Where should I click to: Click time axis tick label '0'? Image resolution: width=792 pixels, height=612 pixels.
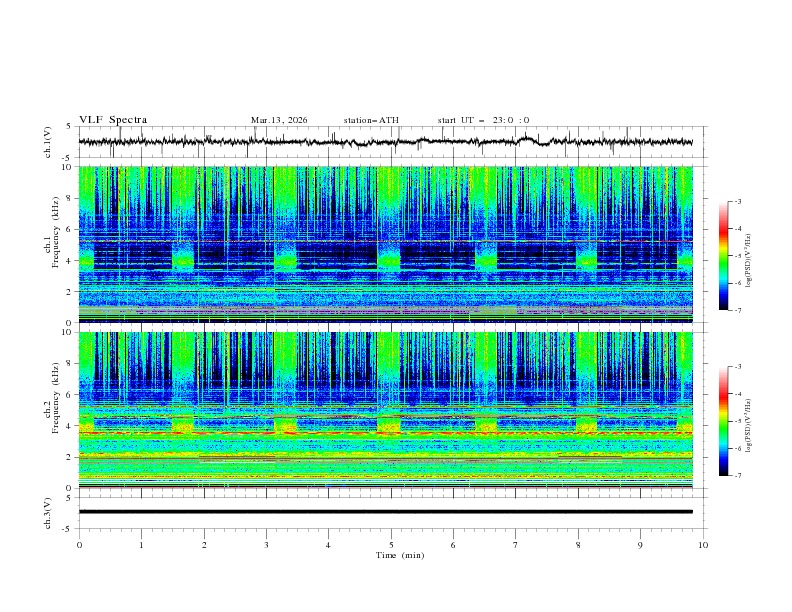pyautogui.click(x=79, y=545)
